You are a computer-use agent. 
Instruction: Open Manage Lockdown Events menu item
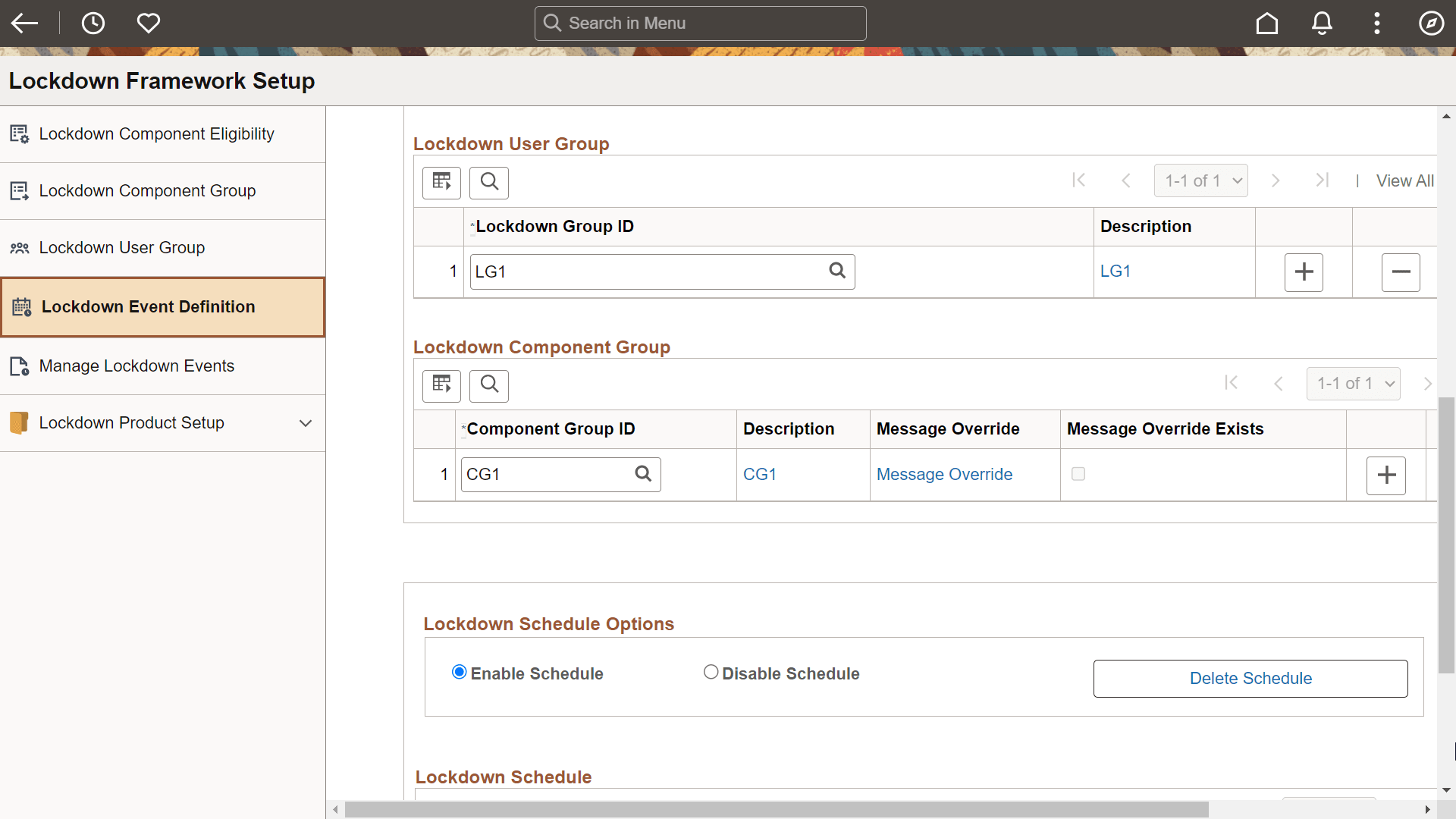pyautogui.click(x=136, y=366)
